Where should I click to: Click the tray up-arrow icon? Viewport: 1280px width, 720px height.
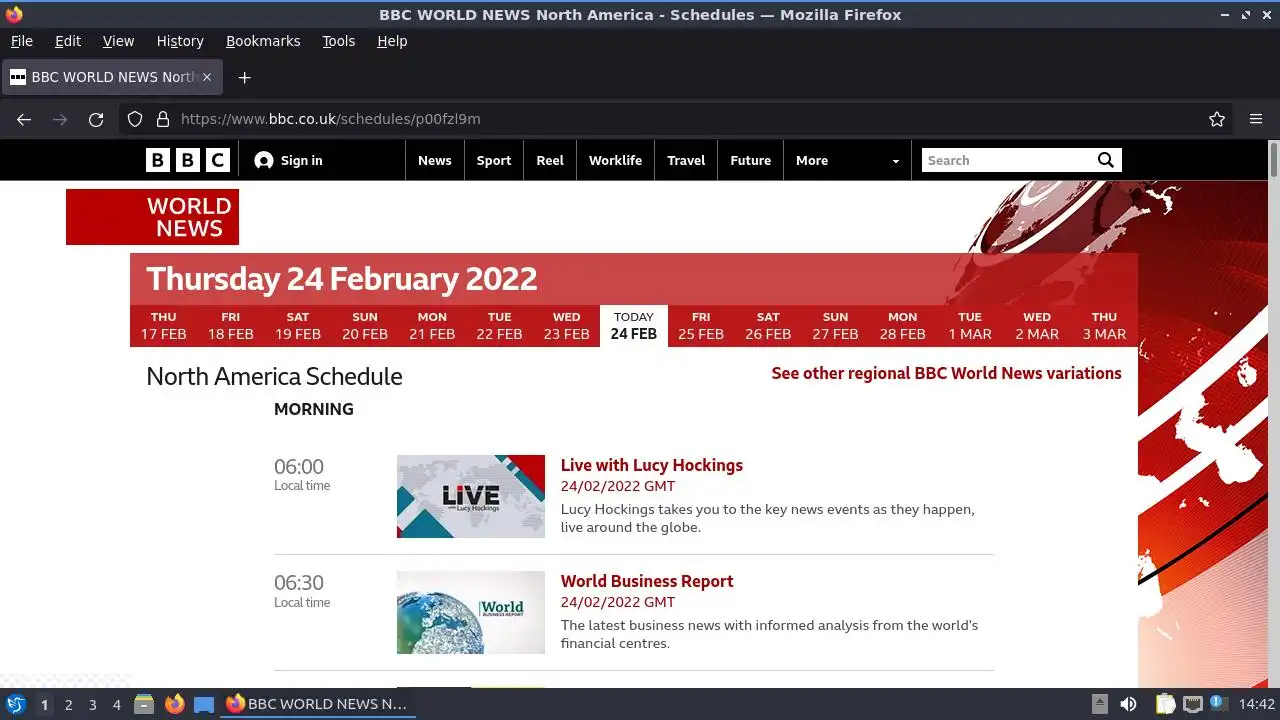pos(1099,703)
